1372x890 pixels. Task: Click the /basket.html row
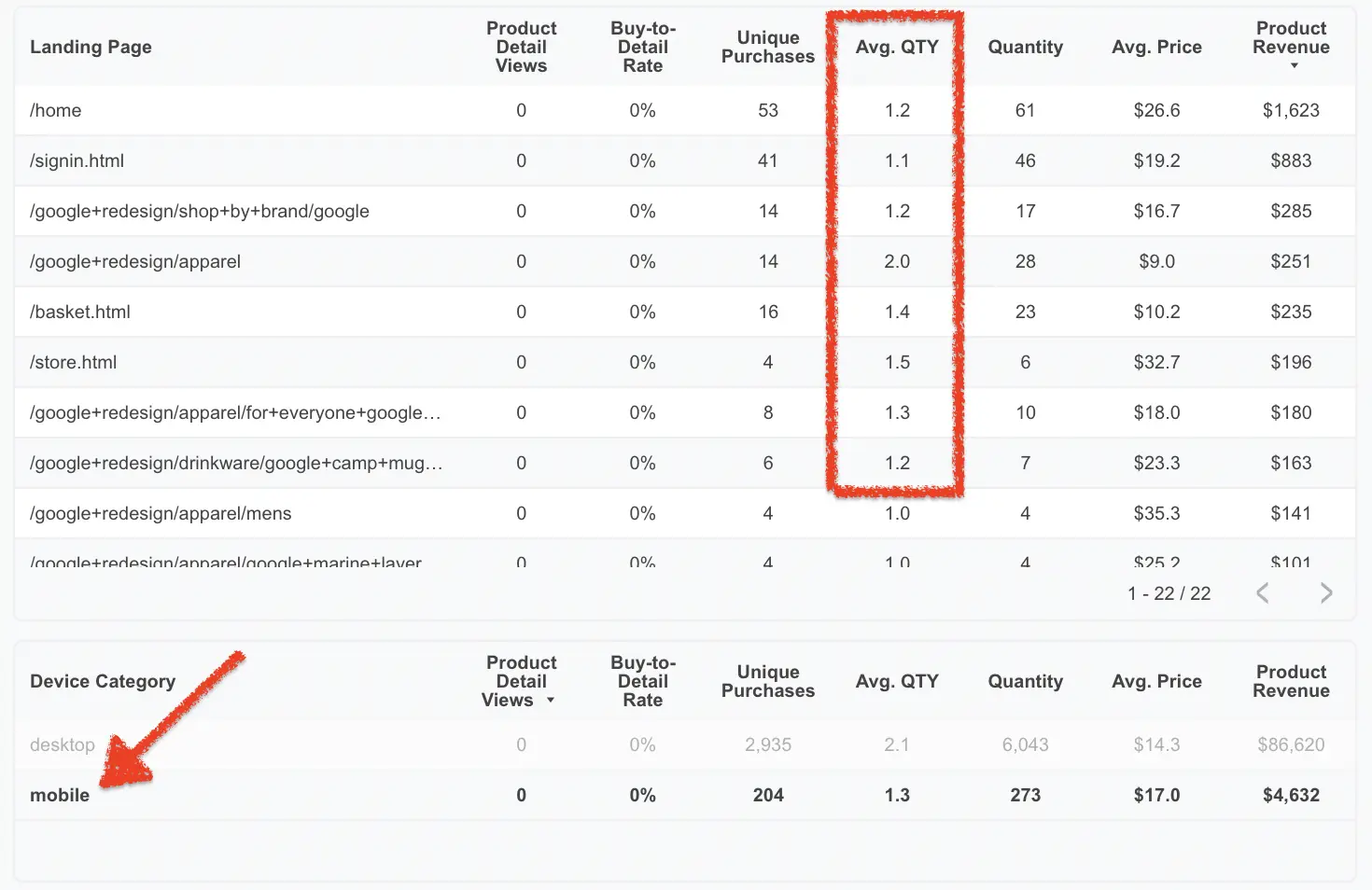point(684,313)
